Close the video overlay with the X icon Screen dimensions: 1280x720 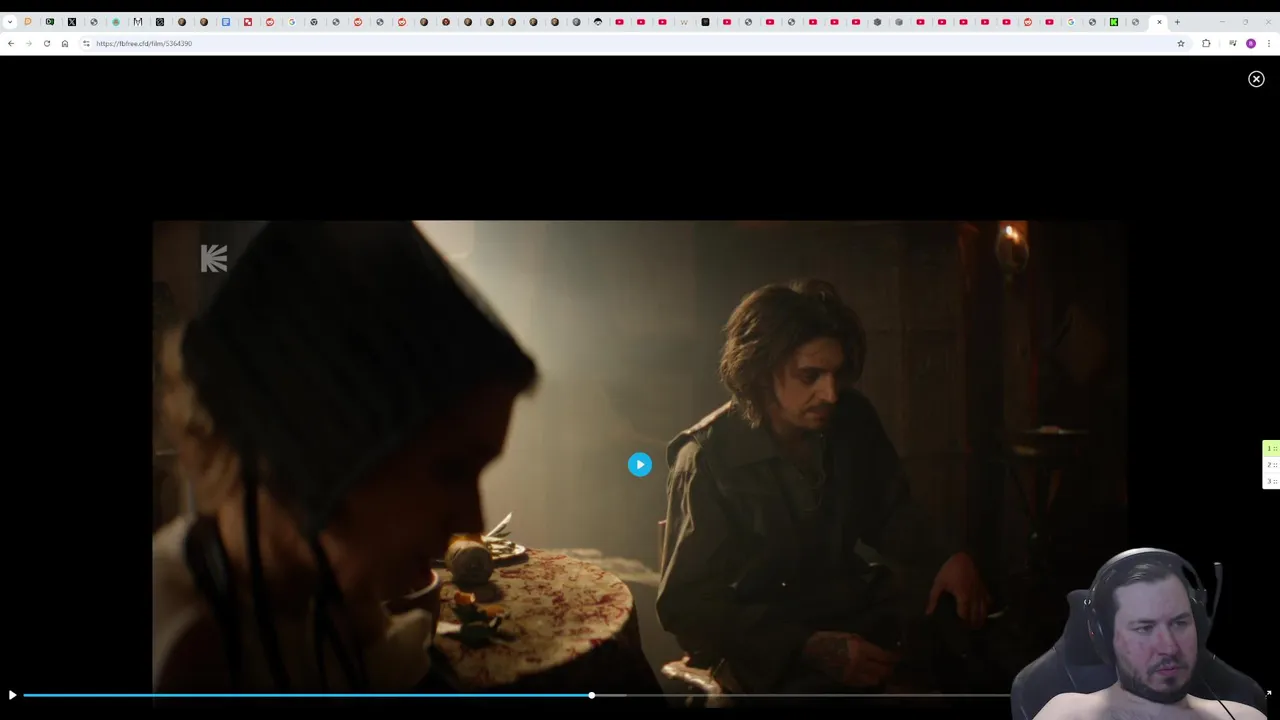[x=1256, y=79]
